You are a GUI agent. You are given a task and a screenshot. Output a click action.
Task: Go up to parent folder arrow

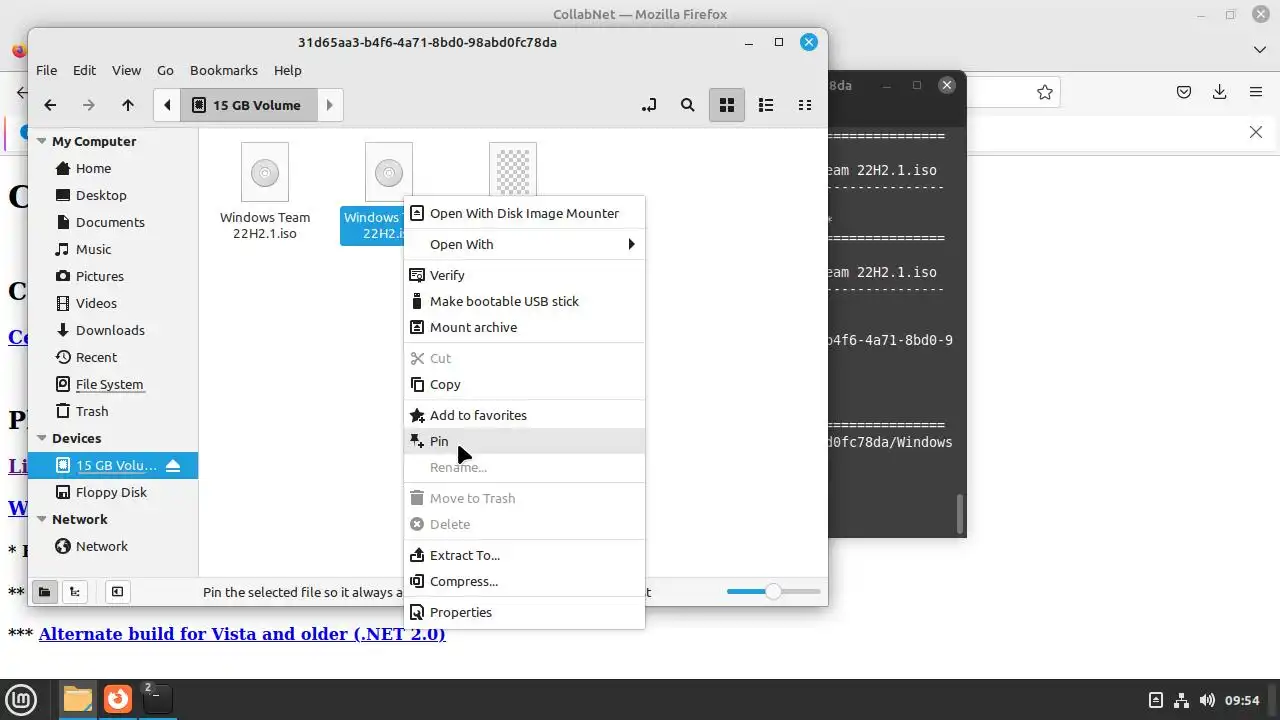[x=128, y=105]
